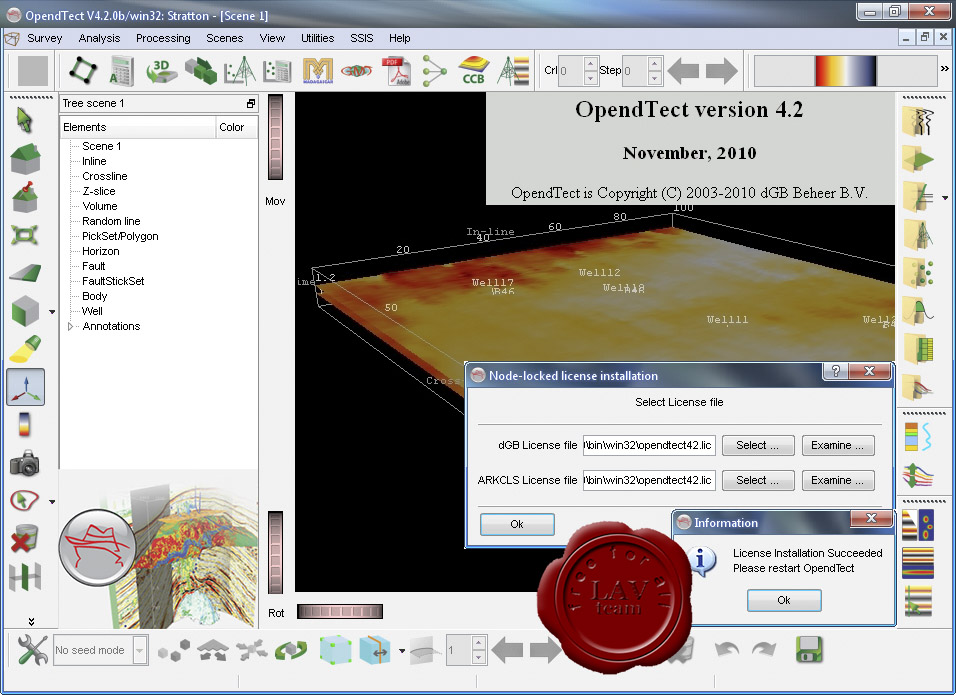Launch the Madagascar plugin icon

click(x=318, y=70)
